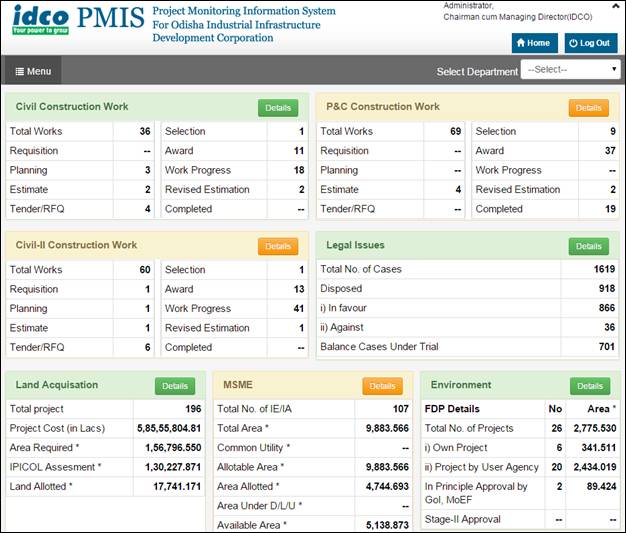Screen dimensions: 626x533
Task: Click In favour value 866
Action: [x=606, y=308]
